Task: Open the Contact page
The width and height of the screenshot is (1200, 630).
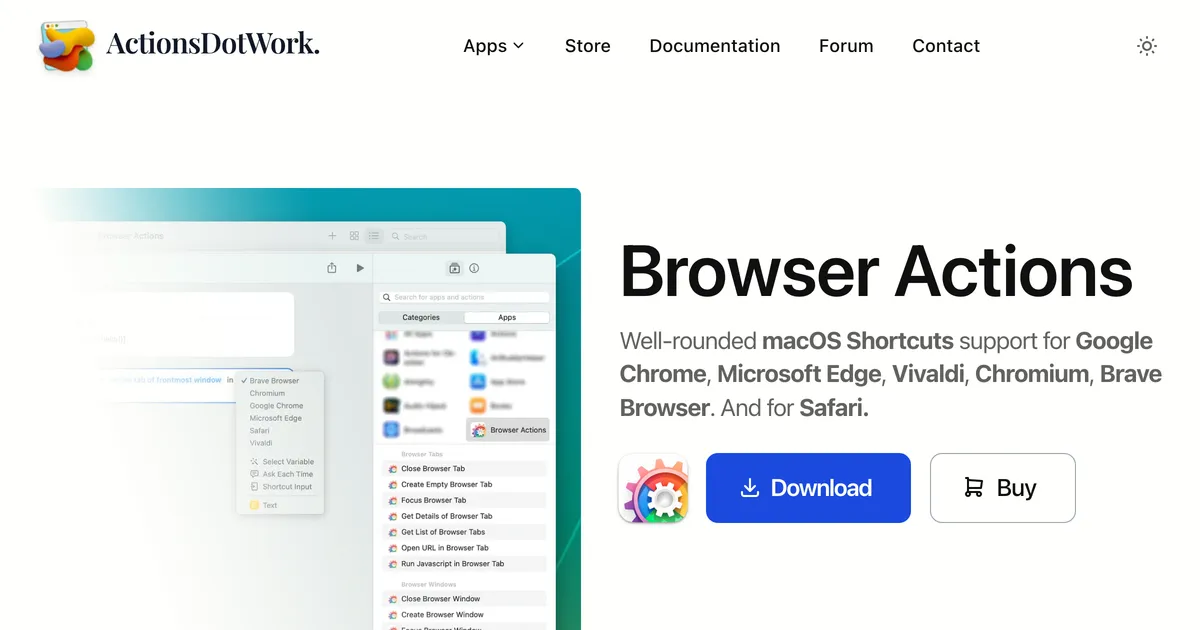Action: (x=946, y=46)
